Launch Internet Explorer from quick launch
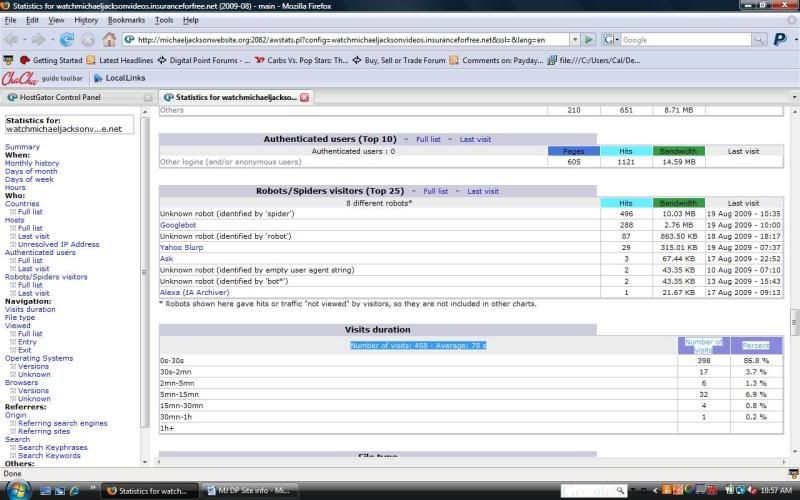The image size is (800, 500). coord(74,491)
